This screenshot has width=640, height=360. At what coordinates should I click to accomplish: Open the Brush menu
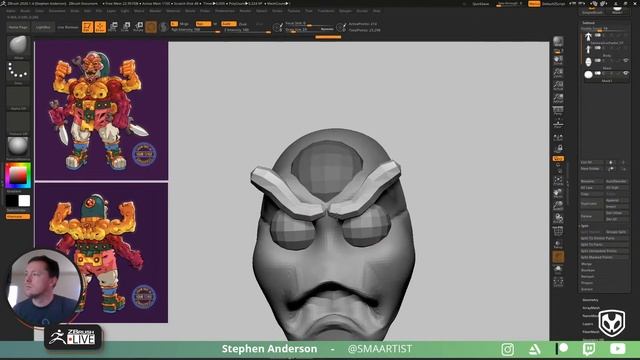(25, 11)
